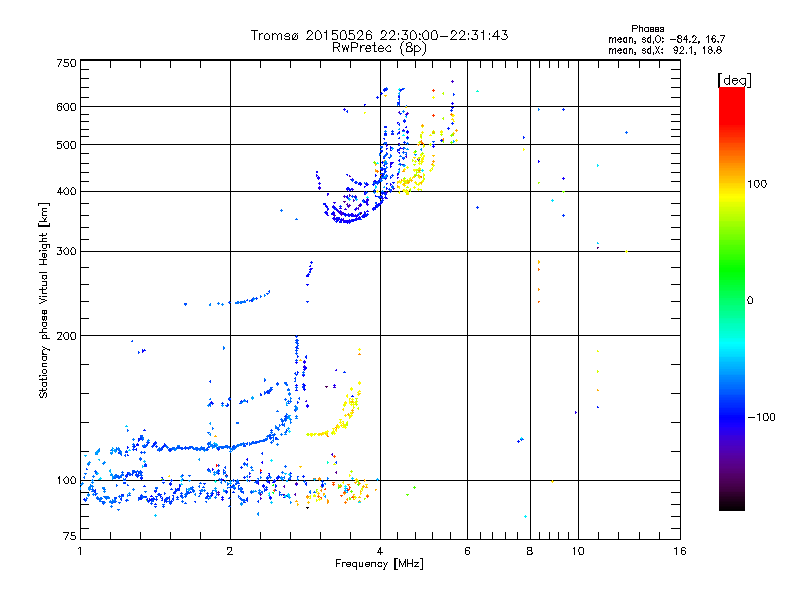Click the 4 MHz frequency tick label
The height and width of the screenshot is (600, 800).
(x=380, y=551)
